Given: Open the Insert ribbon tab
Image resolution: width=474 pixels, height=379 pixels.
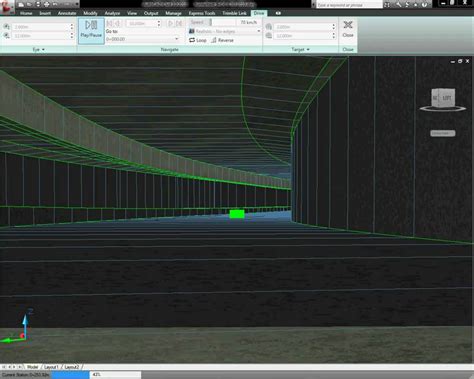Looking at the screenshot, I should point(45,13).
